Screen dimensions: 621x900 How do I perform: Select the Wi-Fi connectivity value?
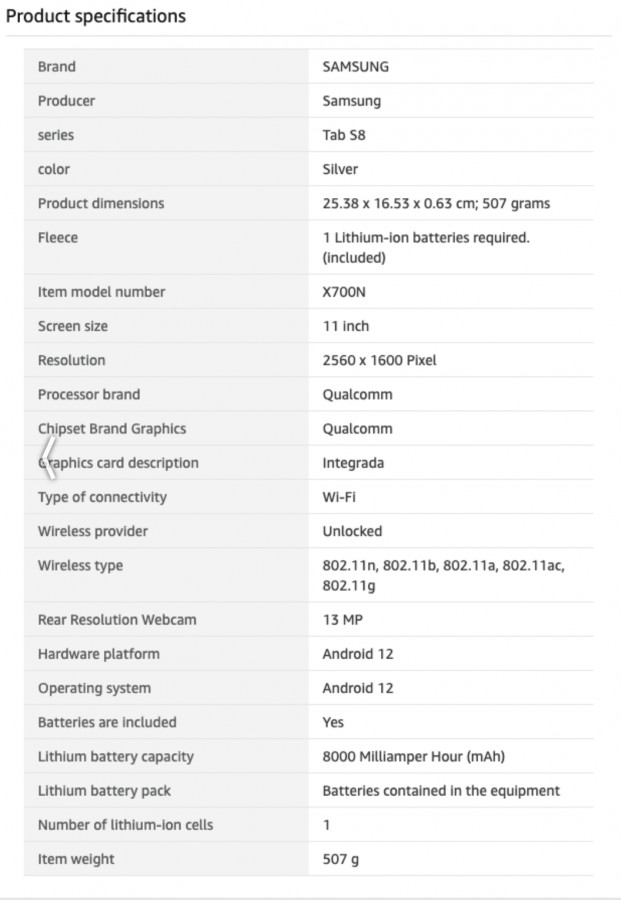click(338, 497)
